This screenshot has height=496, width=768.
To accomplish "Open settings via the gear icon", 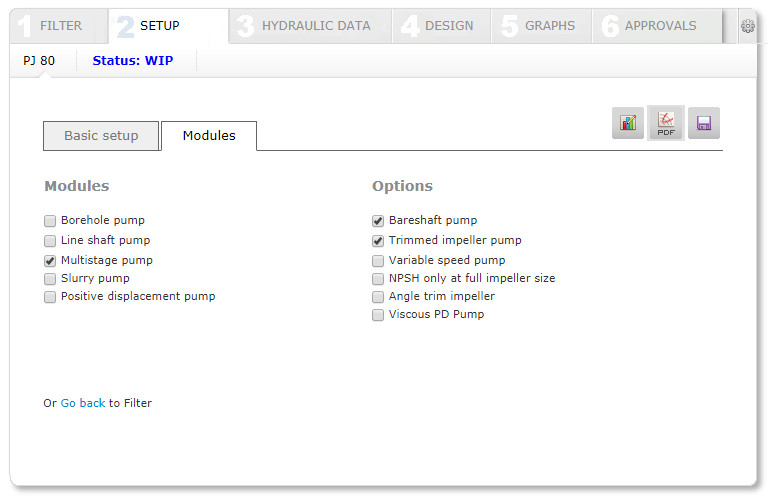I will click(x=747, y=27).
